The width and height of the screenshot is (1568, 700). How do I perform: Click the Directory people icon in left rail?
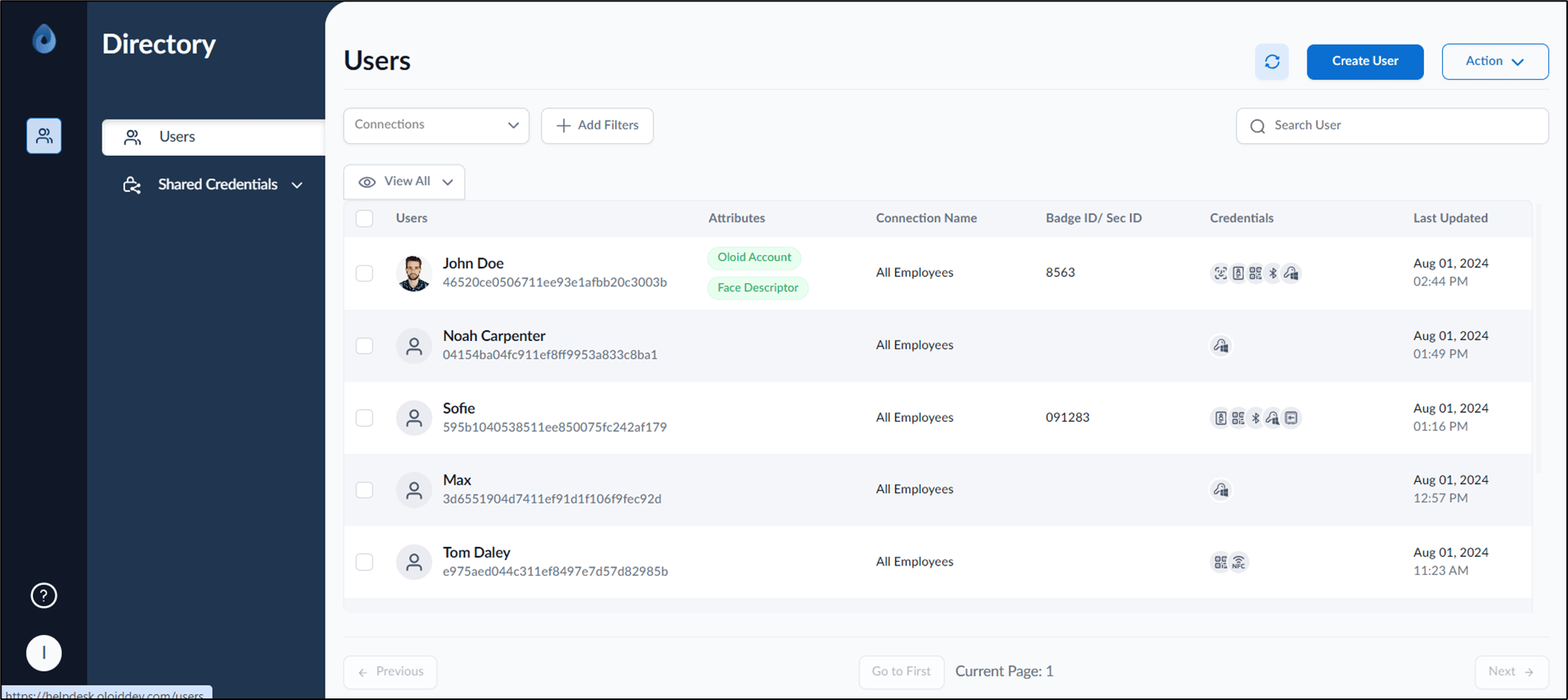(x=44, y=136)
